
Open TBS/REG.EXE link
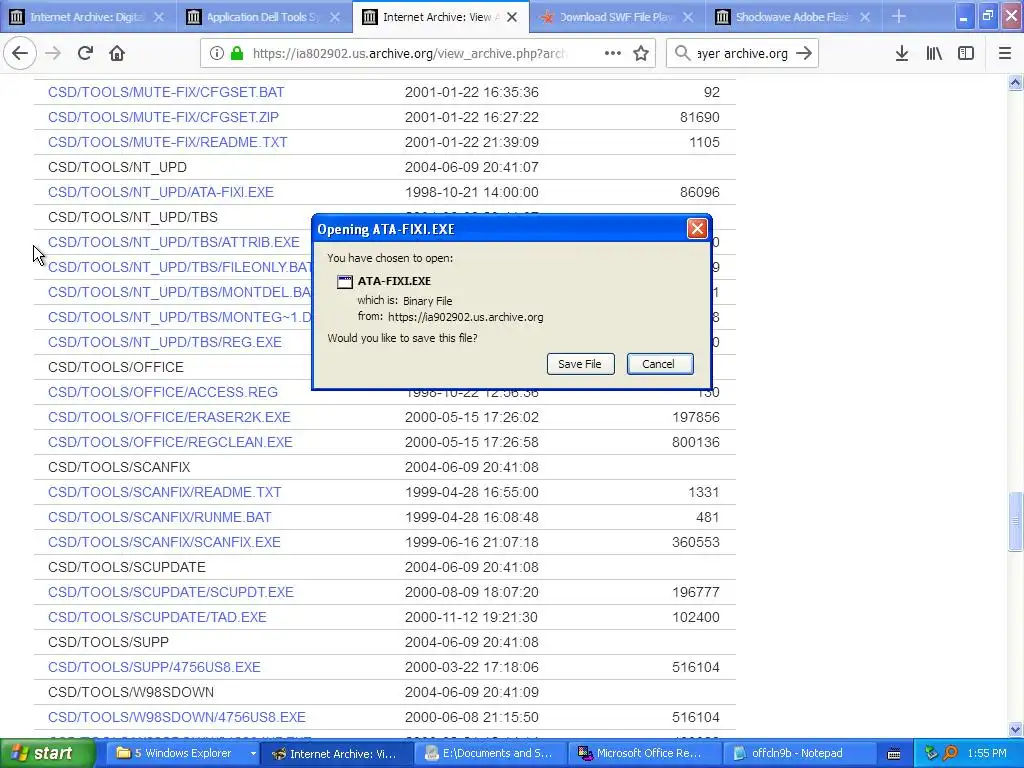pyautogui.click(x=165, y=342)
